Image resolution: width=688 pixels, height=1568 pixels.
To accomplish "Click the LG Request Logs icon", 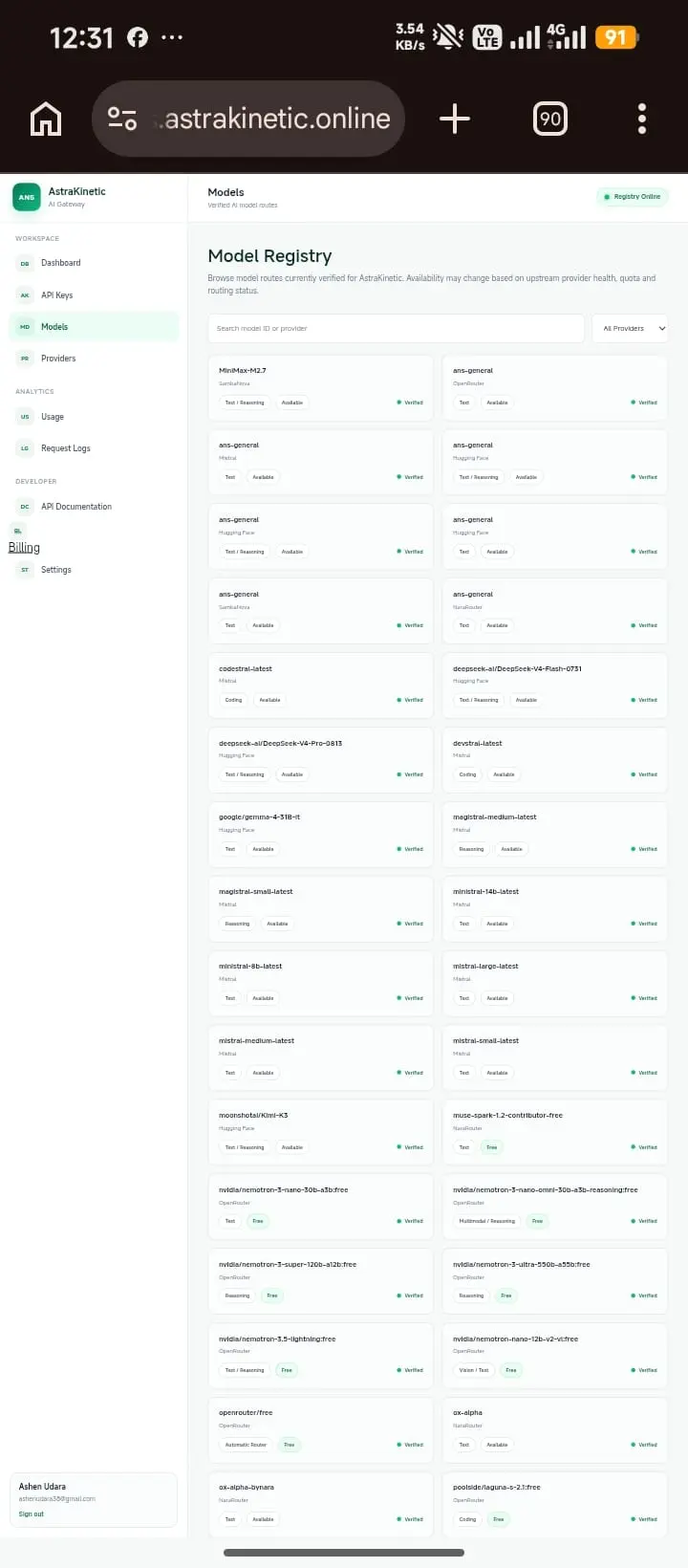I will click(x=25, y=448).
